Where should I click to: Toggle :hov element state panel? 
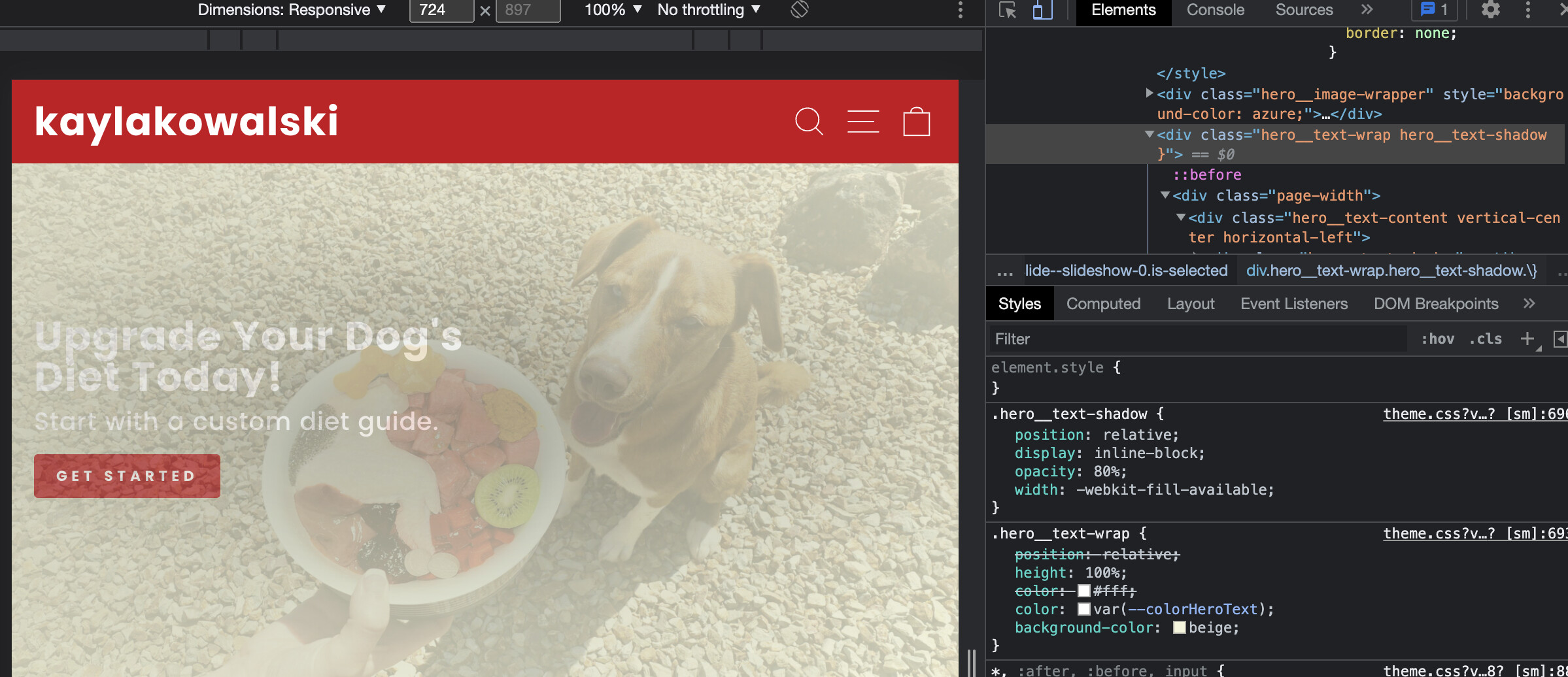click(x=1437, y=338)
